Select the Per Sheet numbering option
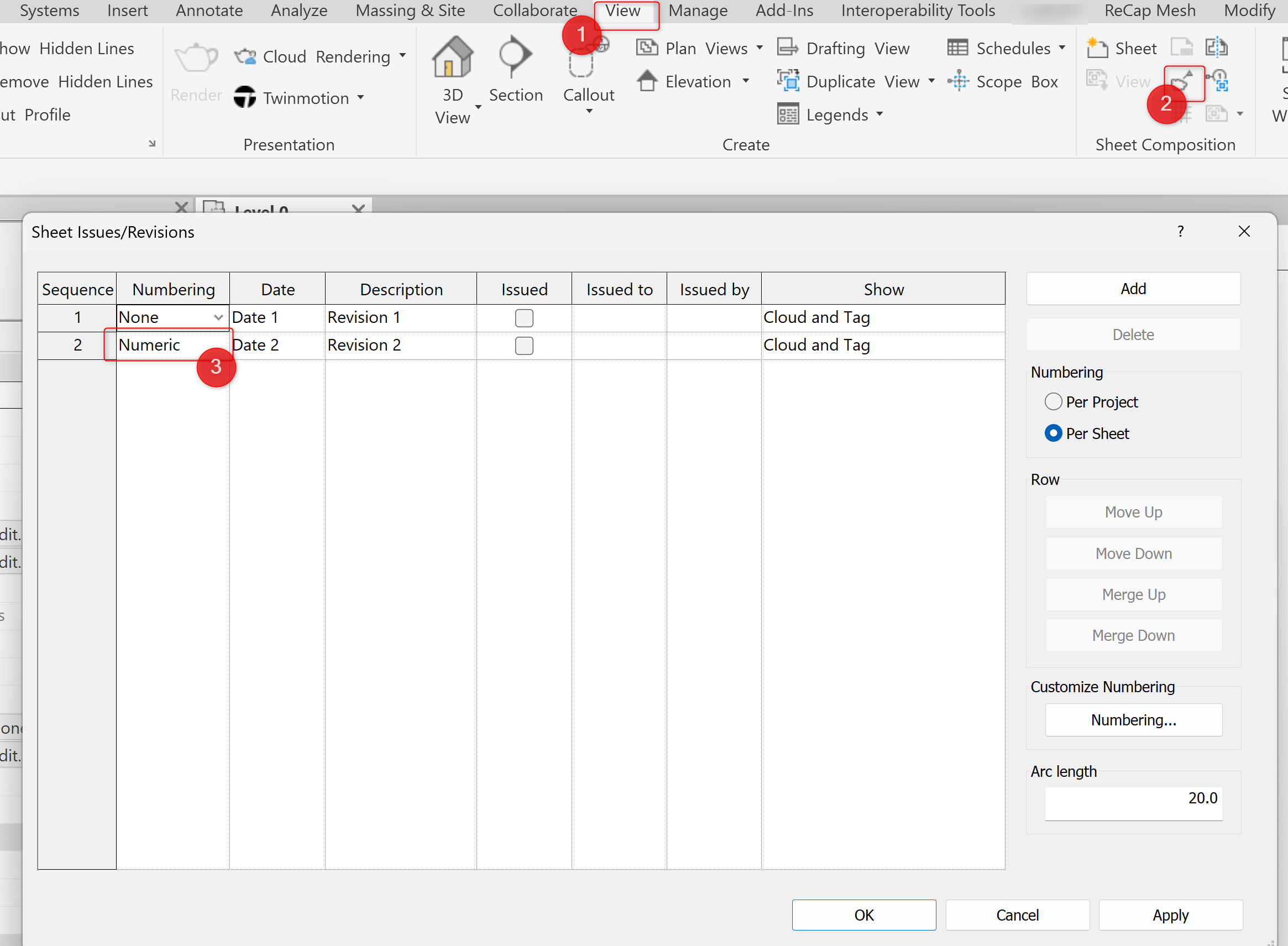This screenshot has width=1288, height=946. click(1053, 433)
